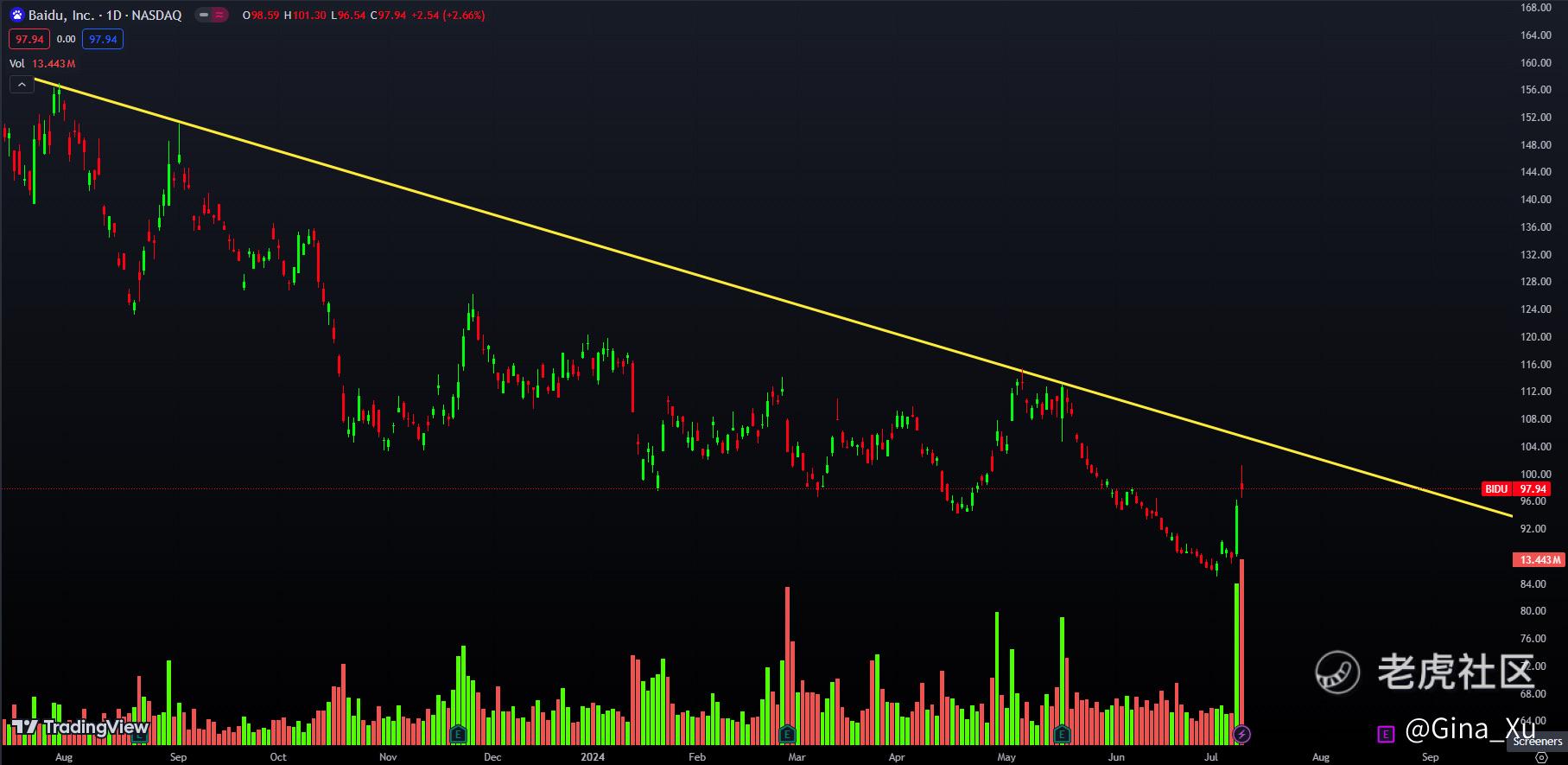1568x765 pixels.
Task: Click the high value H101.30
Action: coord(305,16)
